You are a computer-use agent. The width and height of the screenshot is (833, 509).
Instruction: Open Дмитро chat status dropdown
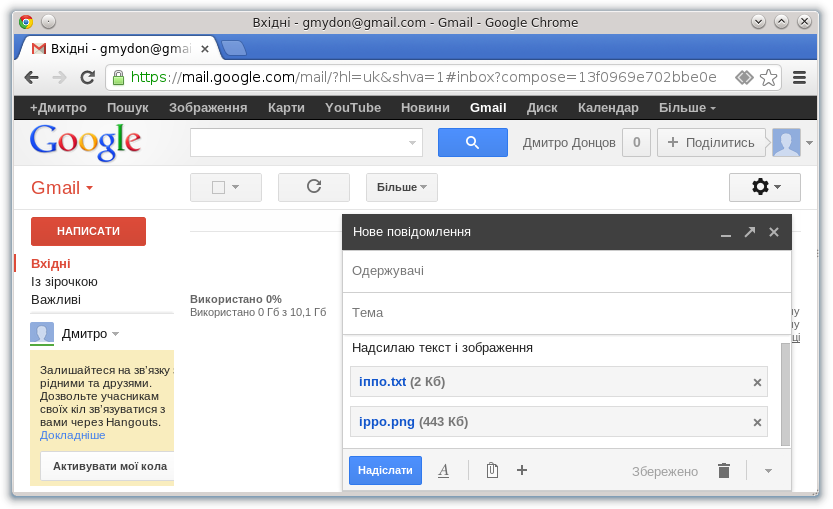(115, 334)
